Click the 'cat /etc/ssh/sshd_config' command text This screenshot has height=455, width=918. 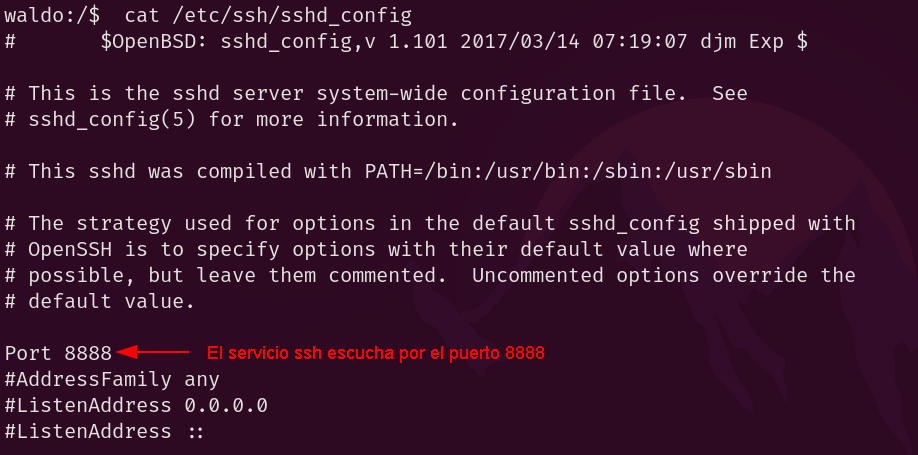[x=268, y=16]
